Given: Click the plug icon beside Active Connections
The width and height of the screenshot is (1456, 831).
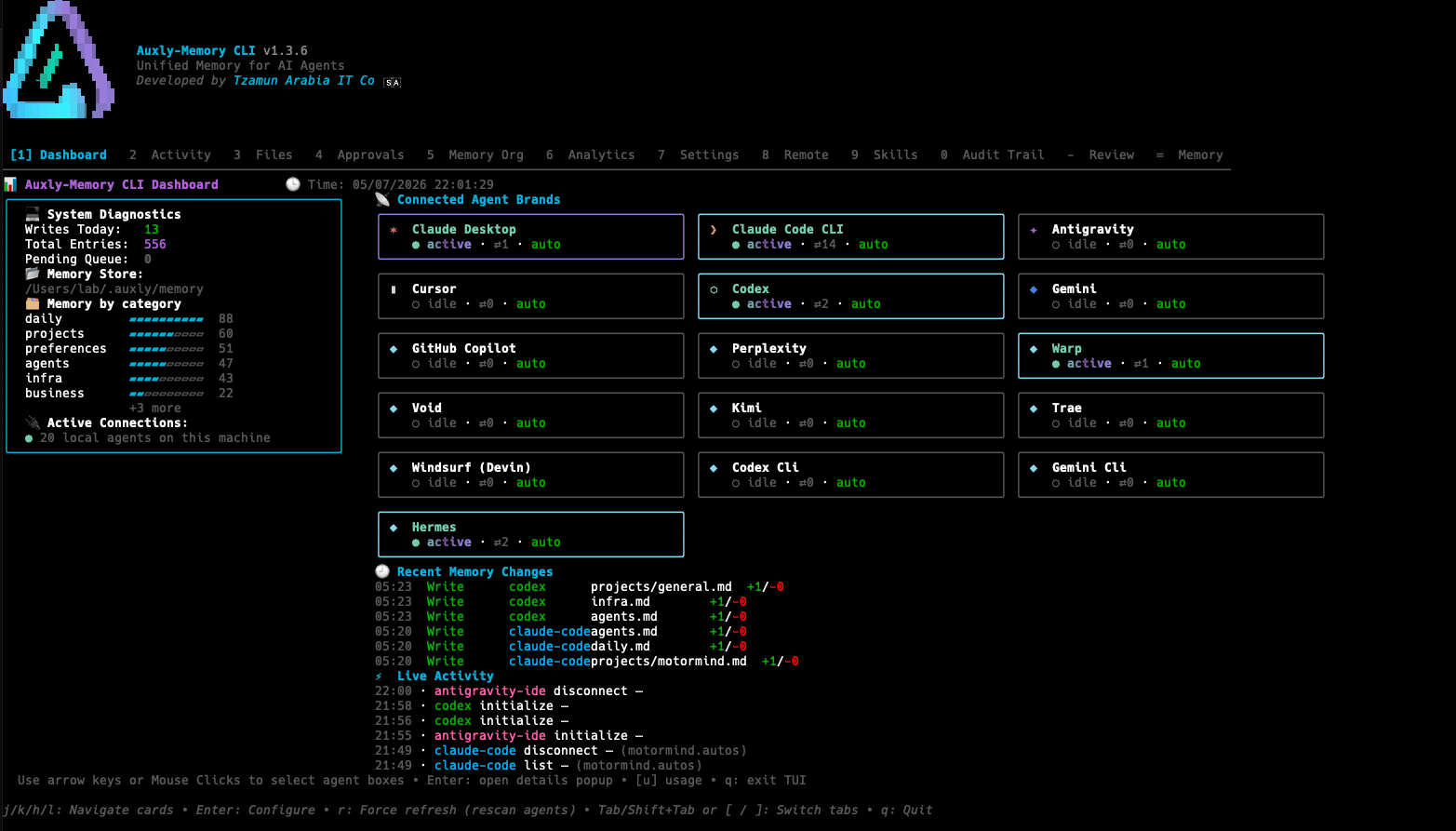Looking at the screenshot, I should (33, 422).
